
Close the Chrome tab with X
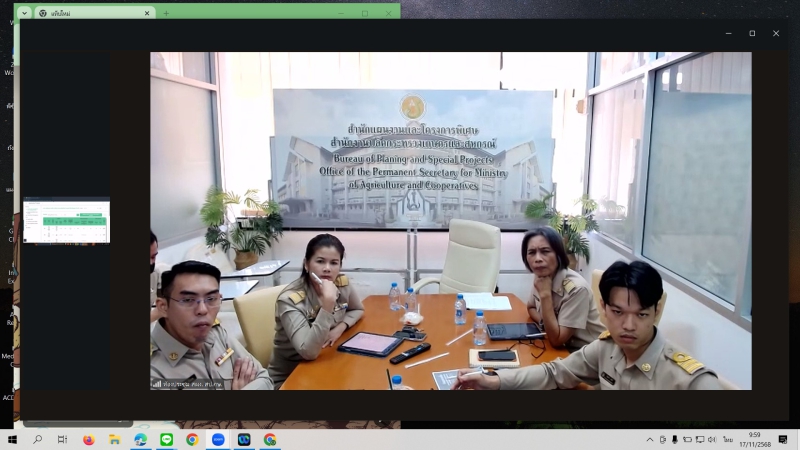point(147,13)
